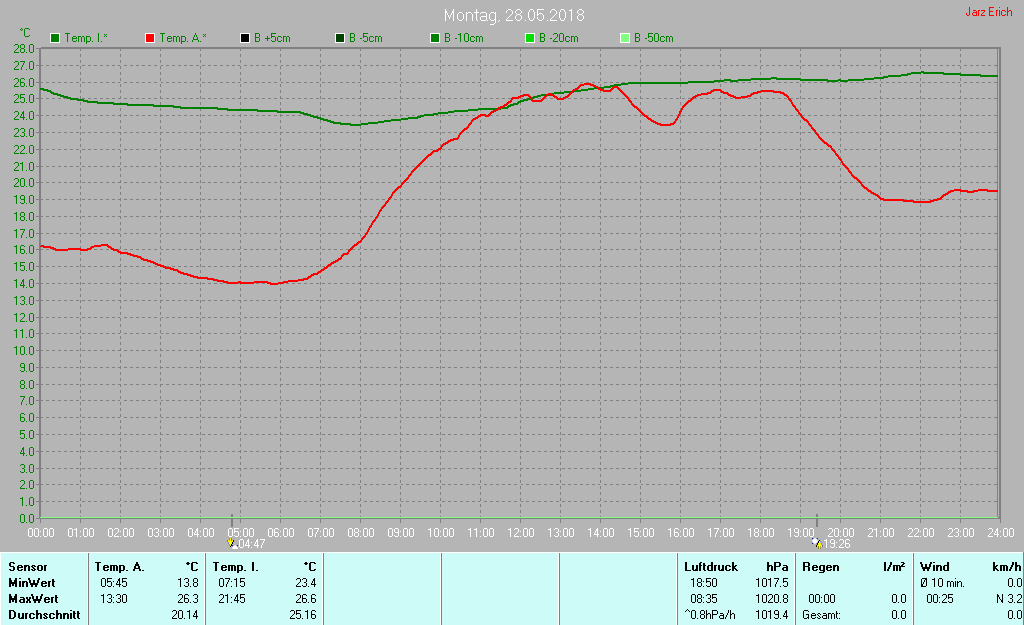Click the red Temp. A.* legend swatch
The image size is (1024, 625).
tap(150, 38)
